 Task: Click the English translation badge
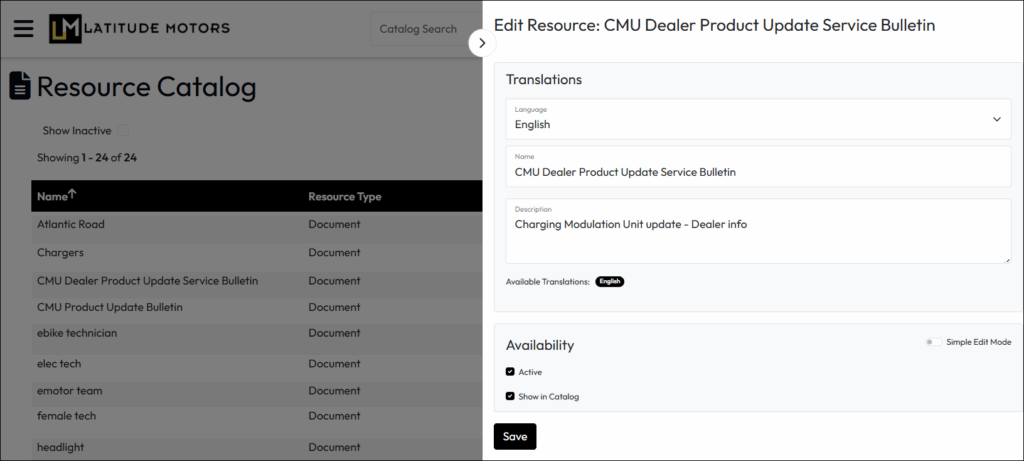click(609, 281)
